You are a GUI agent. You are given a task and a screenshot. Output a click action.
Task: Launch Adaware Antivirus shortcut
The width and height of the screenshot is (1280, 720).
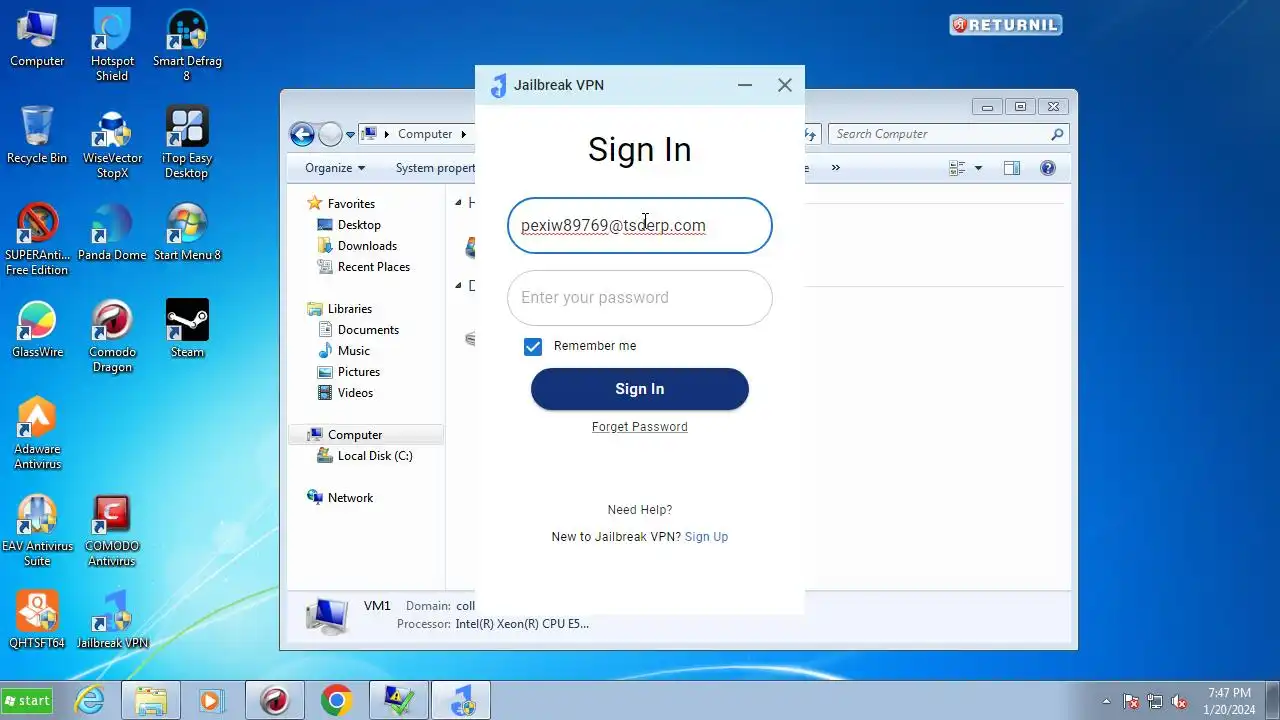coord(37,434)
